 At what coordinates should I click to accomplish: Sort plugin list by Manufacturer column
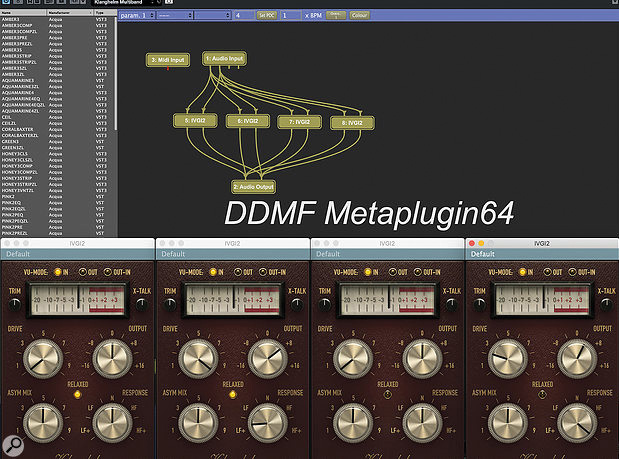(x=70, y=13)
